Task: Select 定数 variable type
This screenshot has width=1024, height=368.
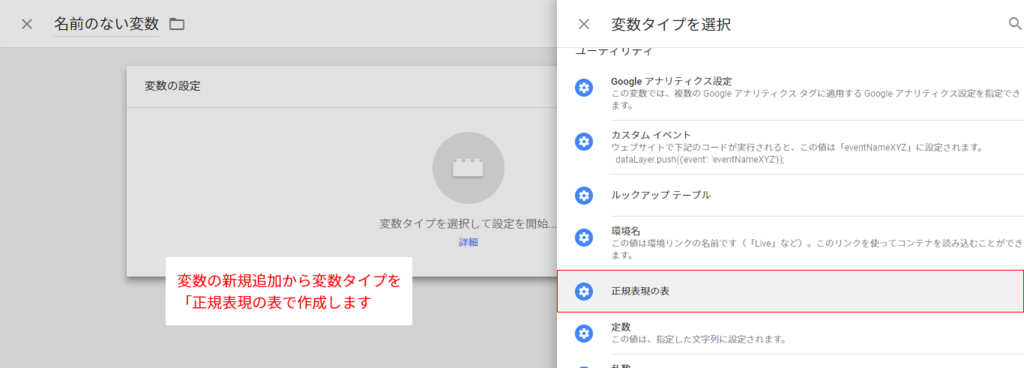Action: [790, 333]
